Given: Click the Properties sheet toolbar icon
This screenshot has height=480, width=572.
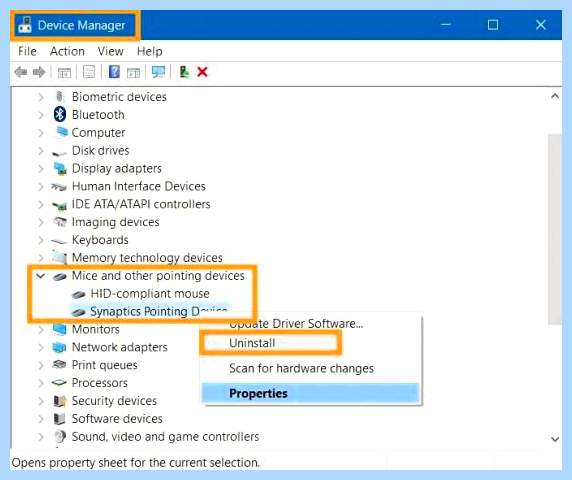Looking at the screenshot, I should click(x=89, y=72).
